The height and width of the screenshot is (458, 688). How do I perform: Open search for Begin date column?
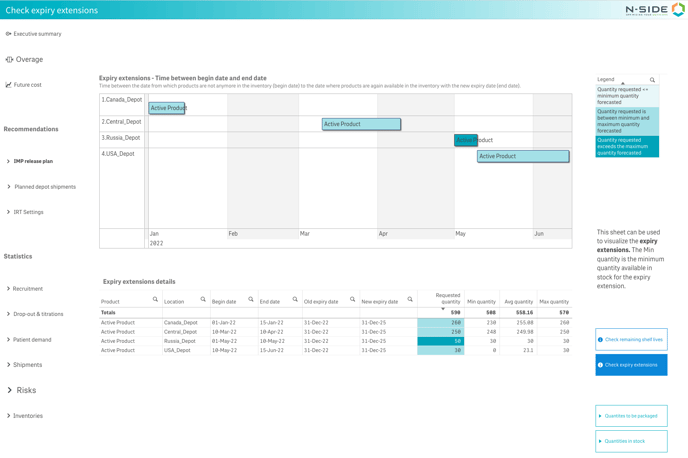[x=251, y=300]
